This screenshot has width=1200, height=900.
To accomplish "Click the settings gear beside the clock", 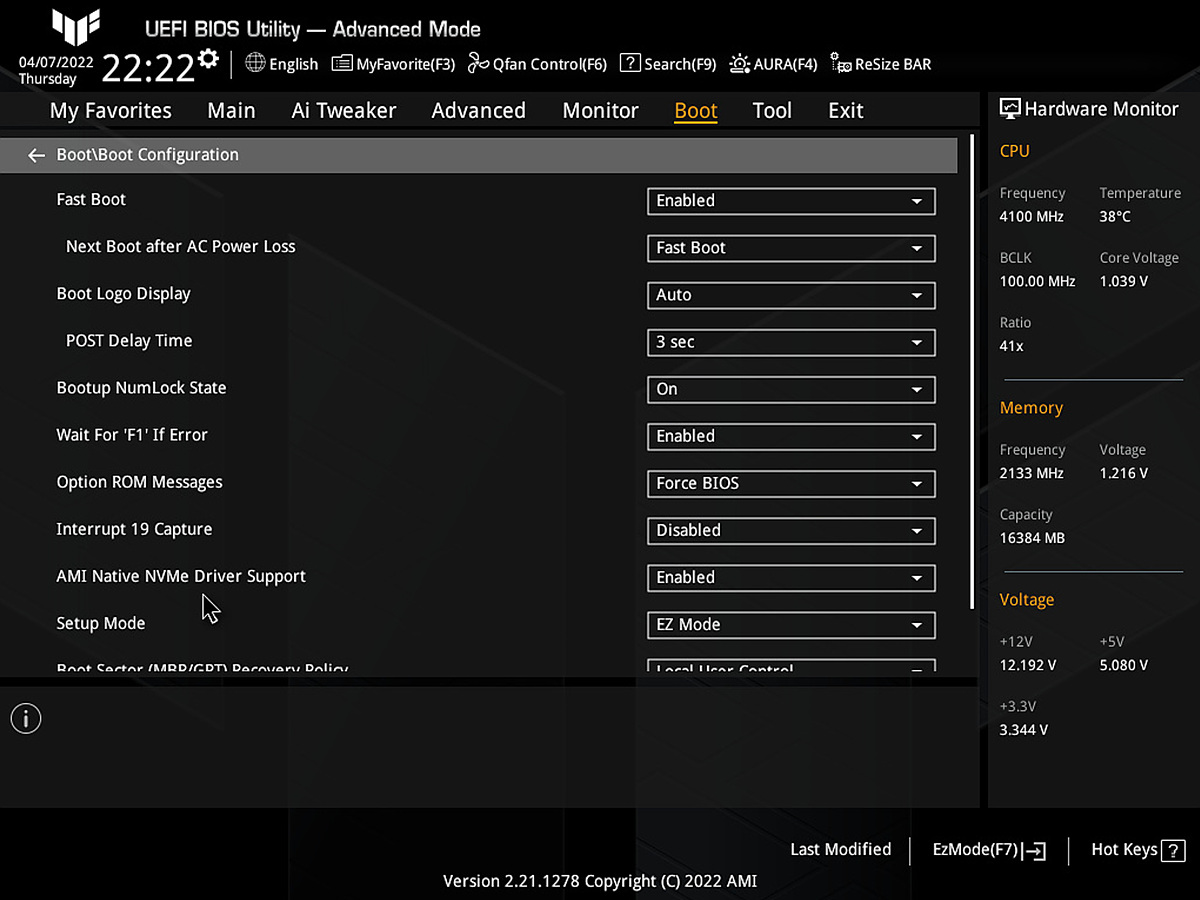I will pos(208,58).
